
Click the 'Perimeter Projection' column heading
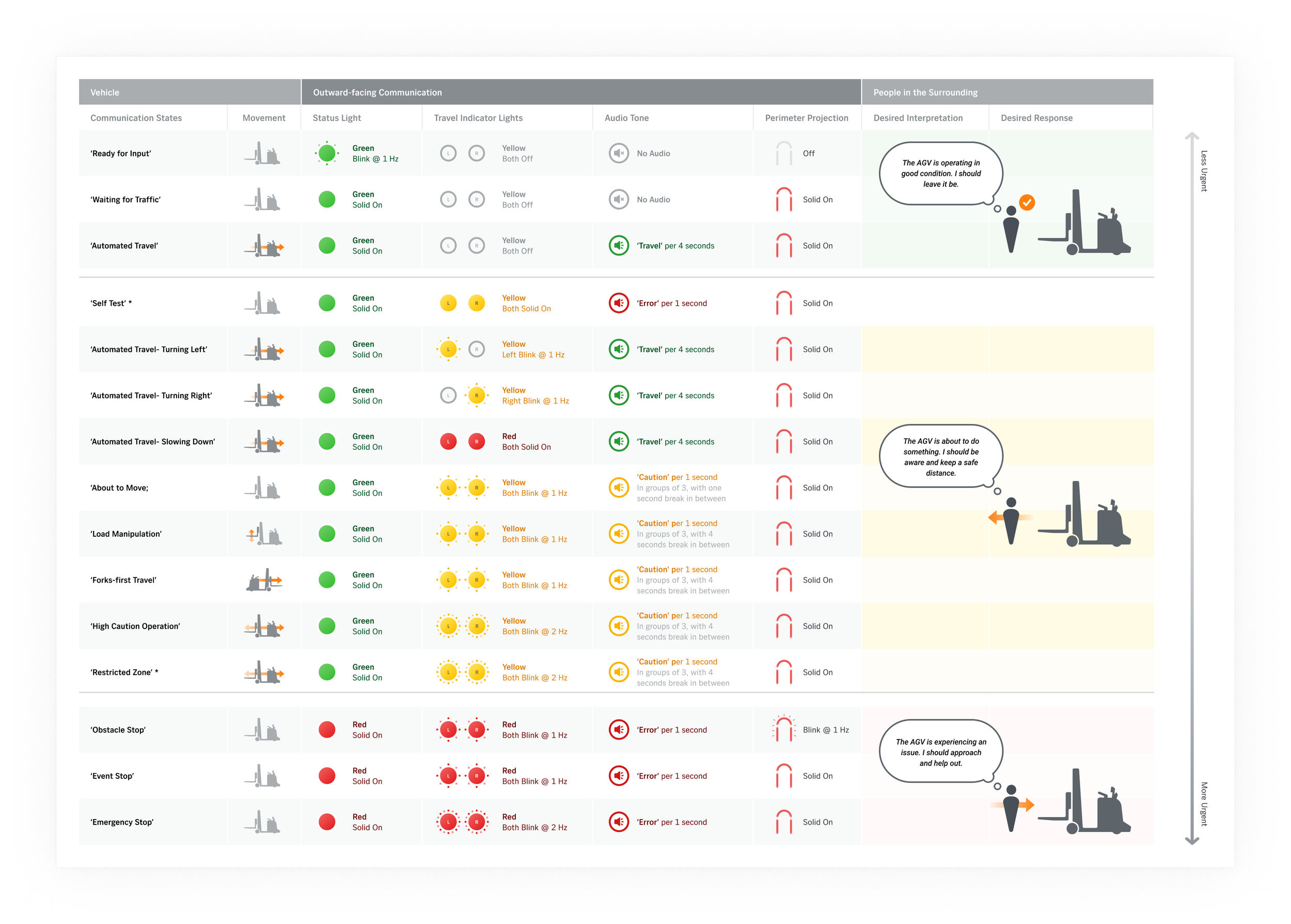pos(806,118)
